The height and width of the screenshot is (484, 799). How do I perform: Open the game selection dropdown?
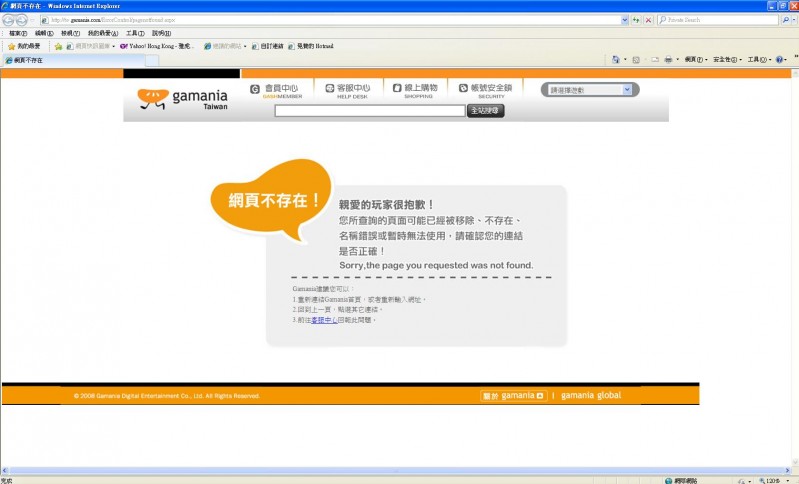click(590, 90)
